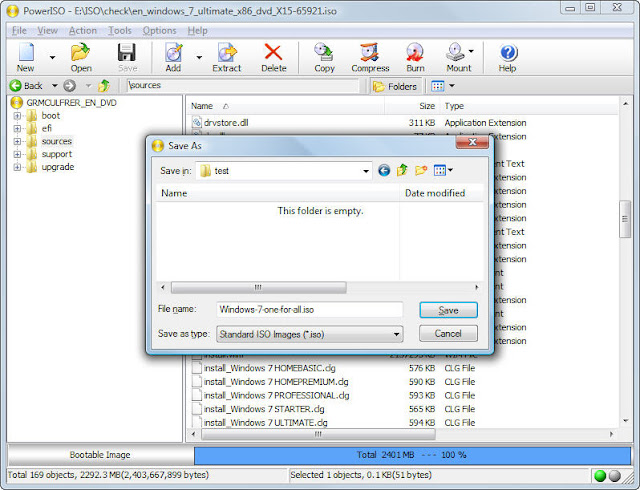Open the Add dropdown arrow
Image resolution: width=640 pixels, height=490 pixels.
coord(199,58)
